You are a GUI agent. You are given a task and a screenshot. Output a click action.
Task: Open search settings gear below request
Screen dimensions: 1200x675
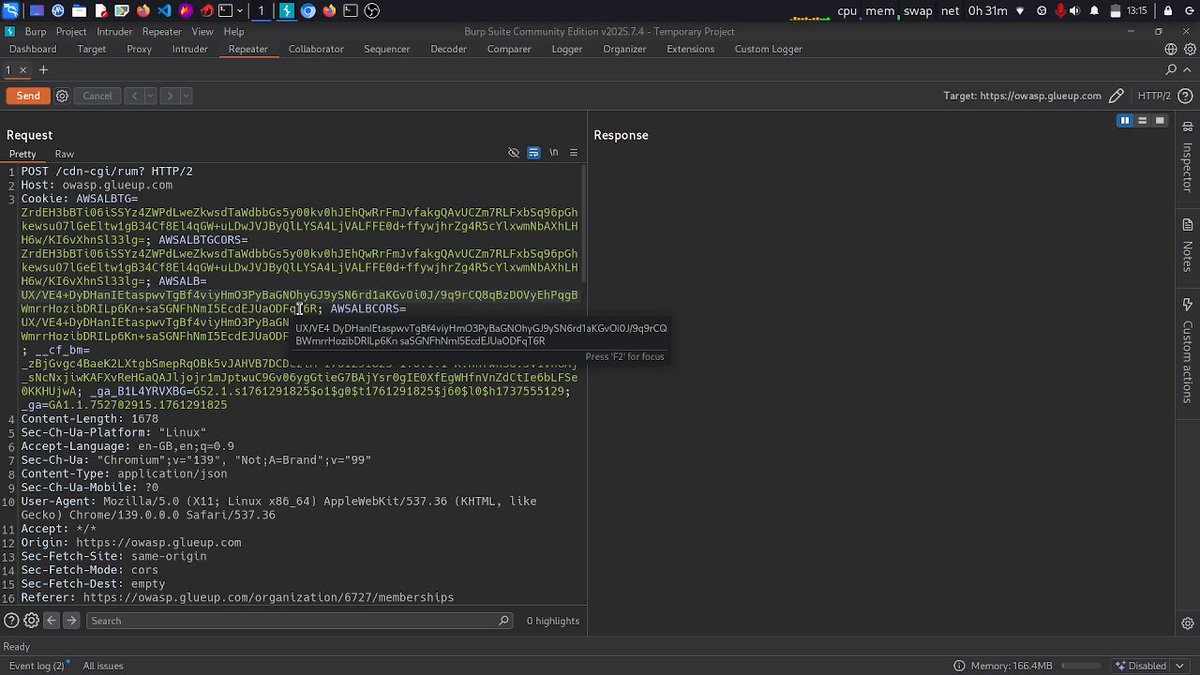point(31,620)
